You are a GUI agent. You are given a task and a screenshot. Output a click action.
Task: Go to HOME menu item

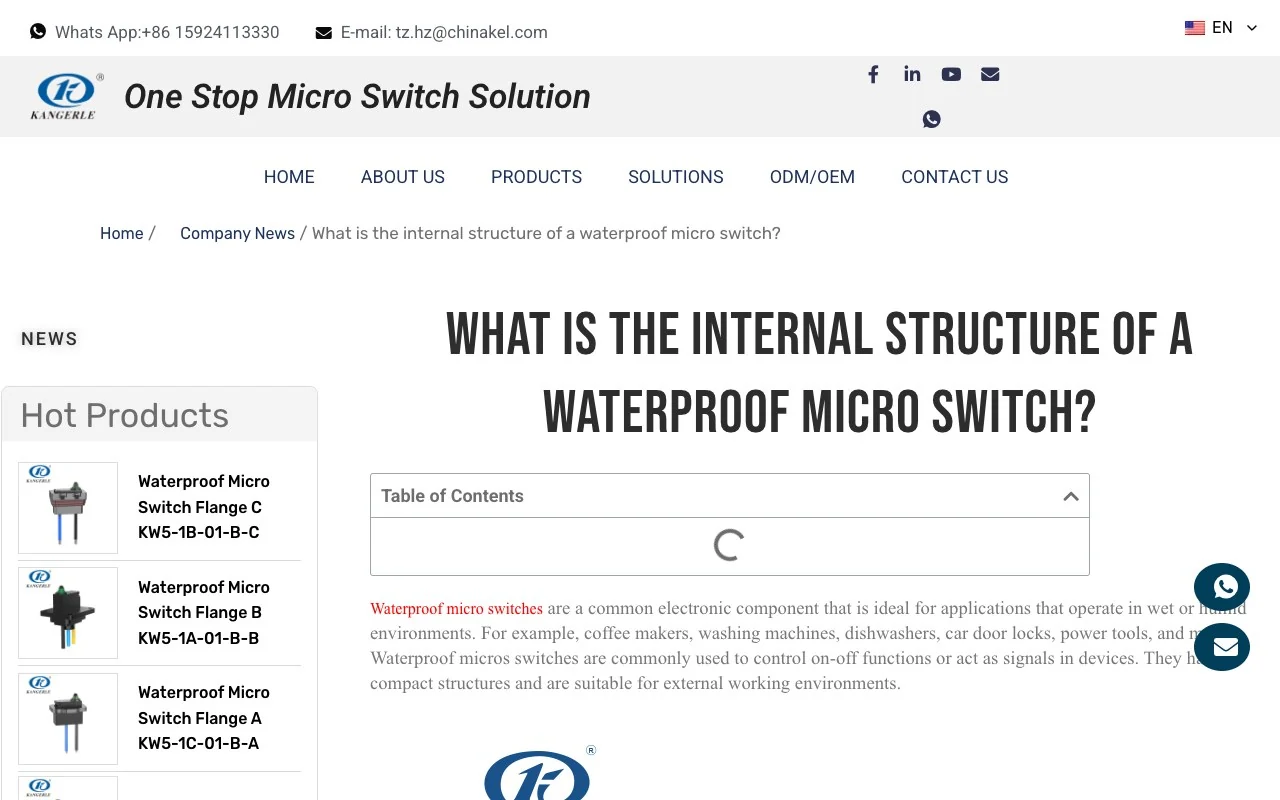coord(289,177)
